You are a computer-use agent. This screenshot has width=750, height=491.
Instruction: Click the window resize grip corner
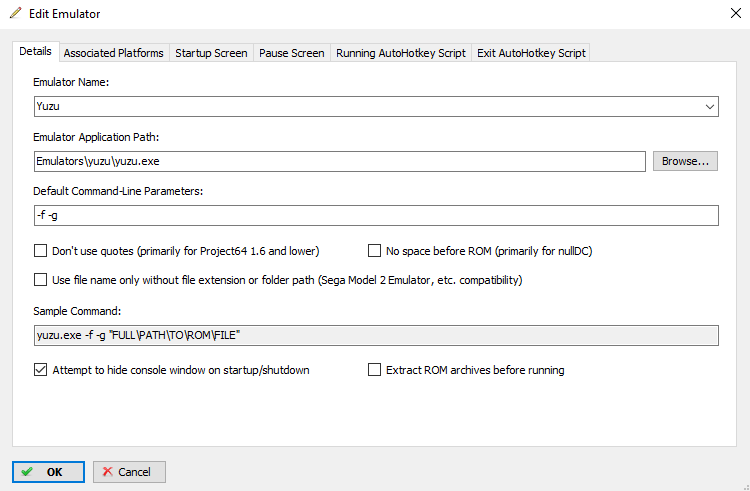point(746,487)
